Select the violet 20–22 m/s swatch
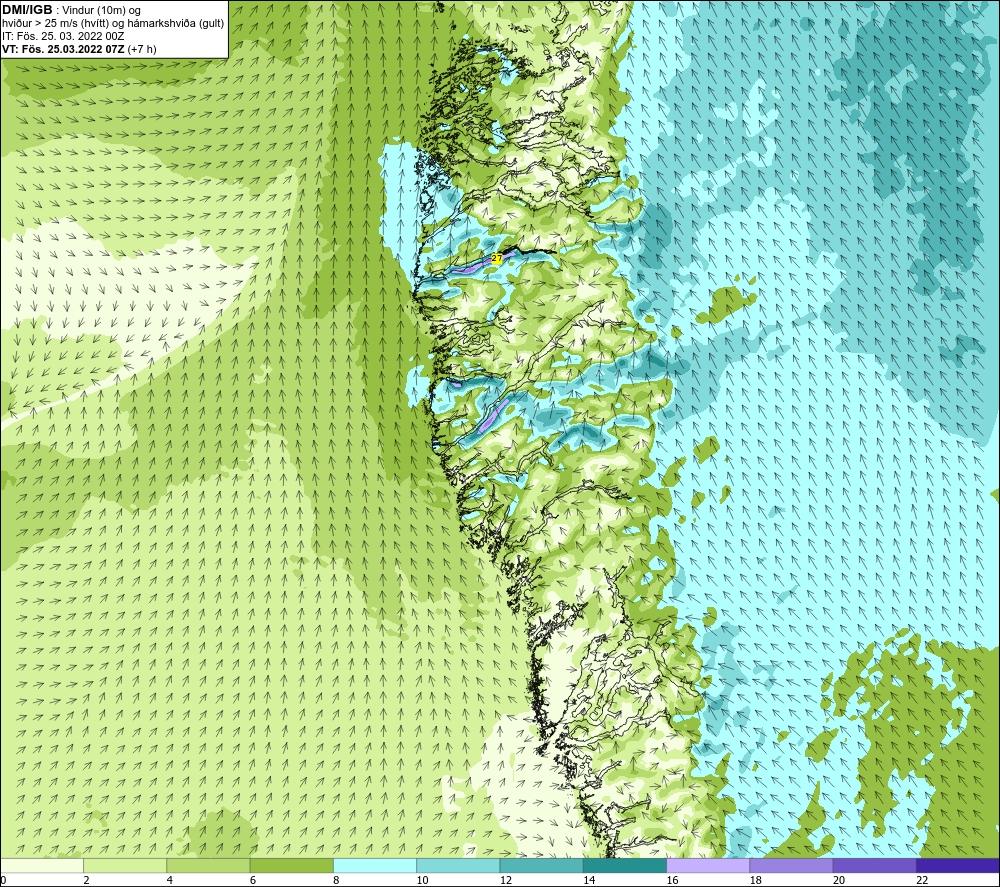The image size is (1000, 887). 874,865
